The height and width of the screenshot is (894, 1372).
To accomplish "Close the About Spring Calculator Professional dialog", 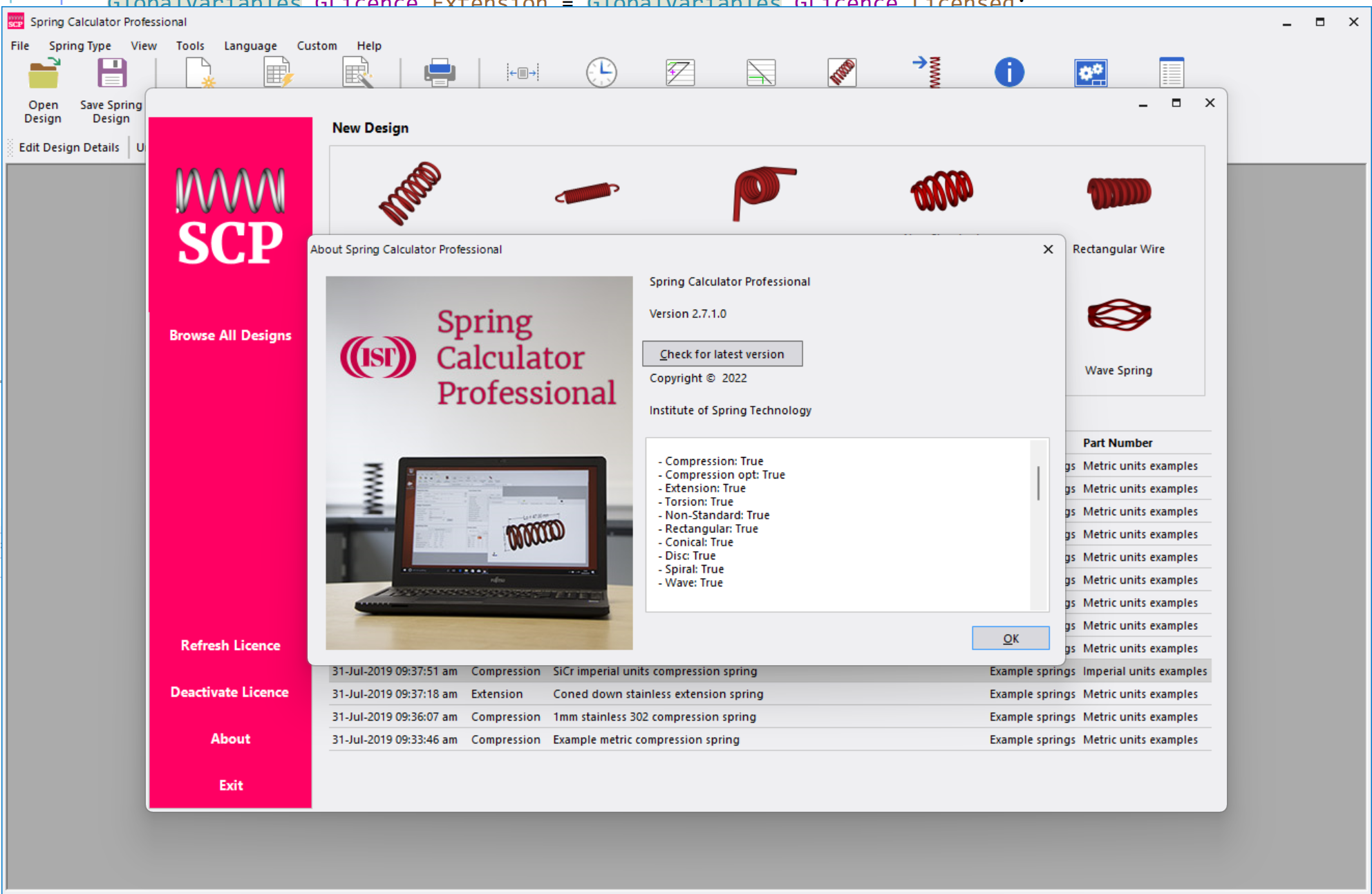I will pos(1048,249).
